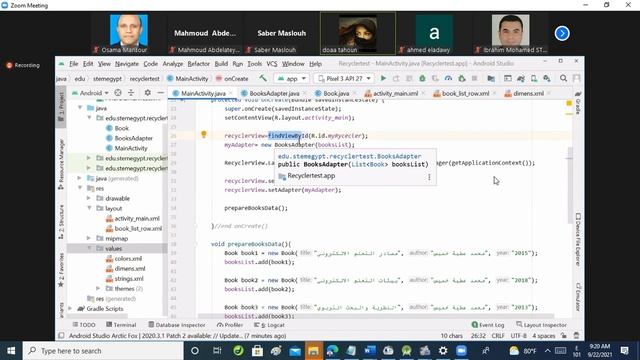640x360 pixels.
Task: Toggle the Resource Manager tool window
Action: (61, 164)
